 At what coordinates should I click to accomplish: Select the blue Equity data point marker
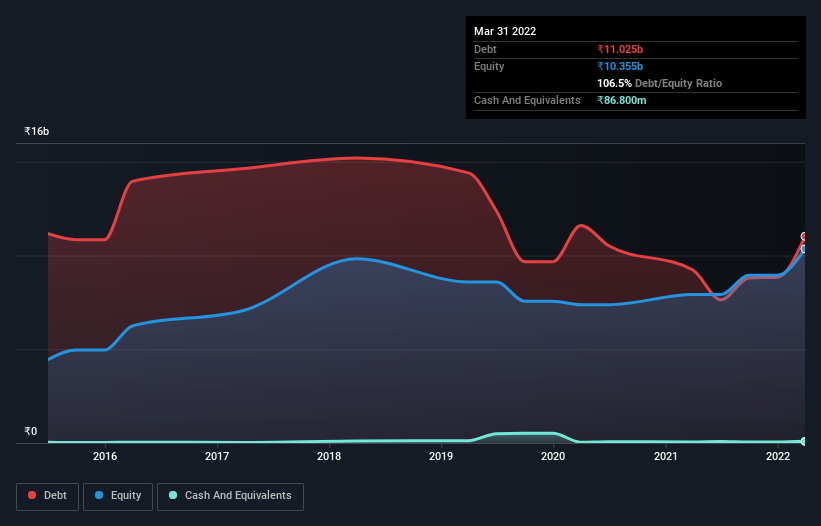coord(804,249)
